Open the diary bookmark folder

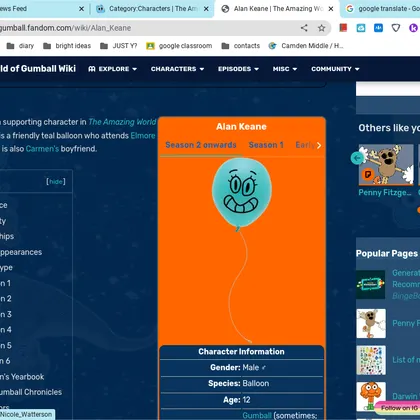click(20, 46)
